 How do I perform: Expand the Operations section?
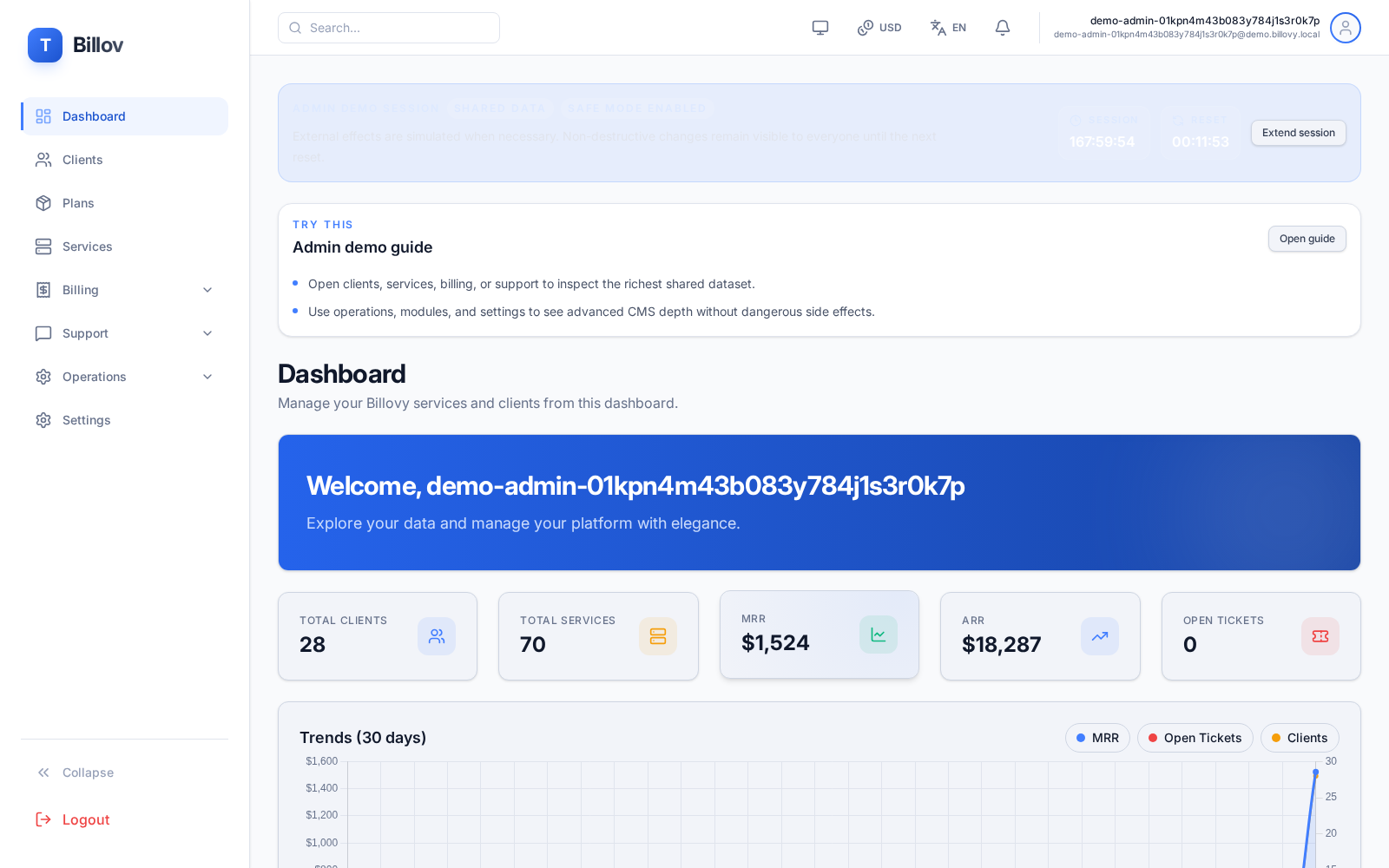pos(124,377)
